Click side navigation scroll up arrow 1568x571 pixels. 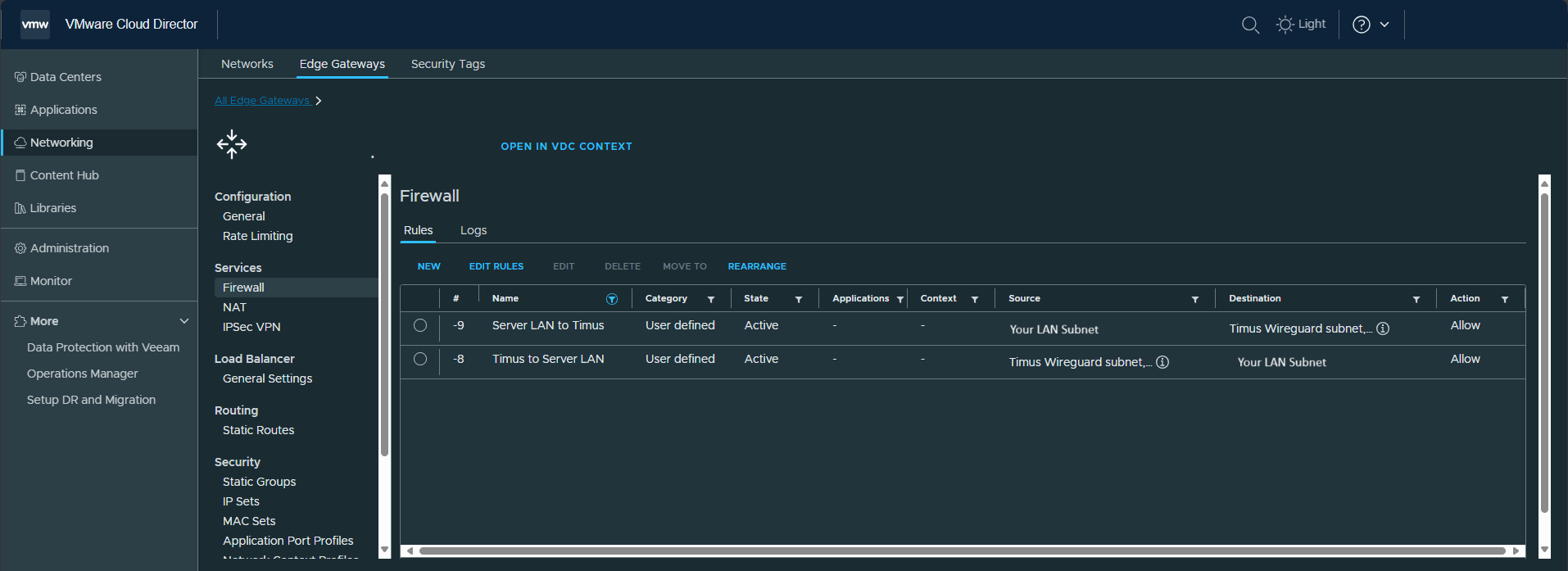pyautogui.click(x=384, y=184)
